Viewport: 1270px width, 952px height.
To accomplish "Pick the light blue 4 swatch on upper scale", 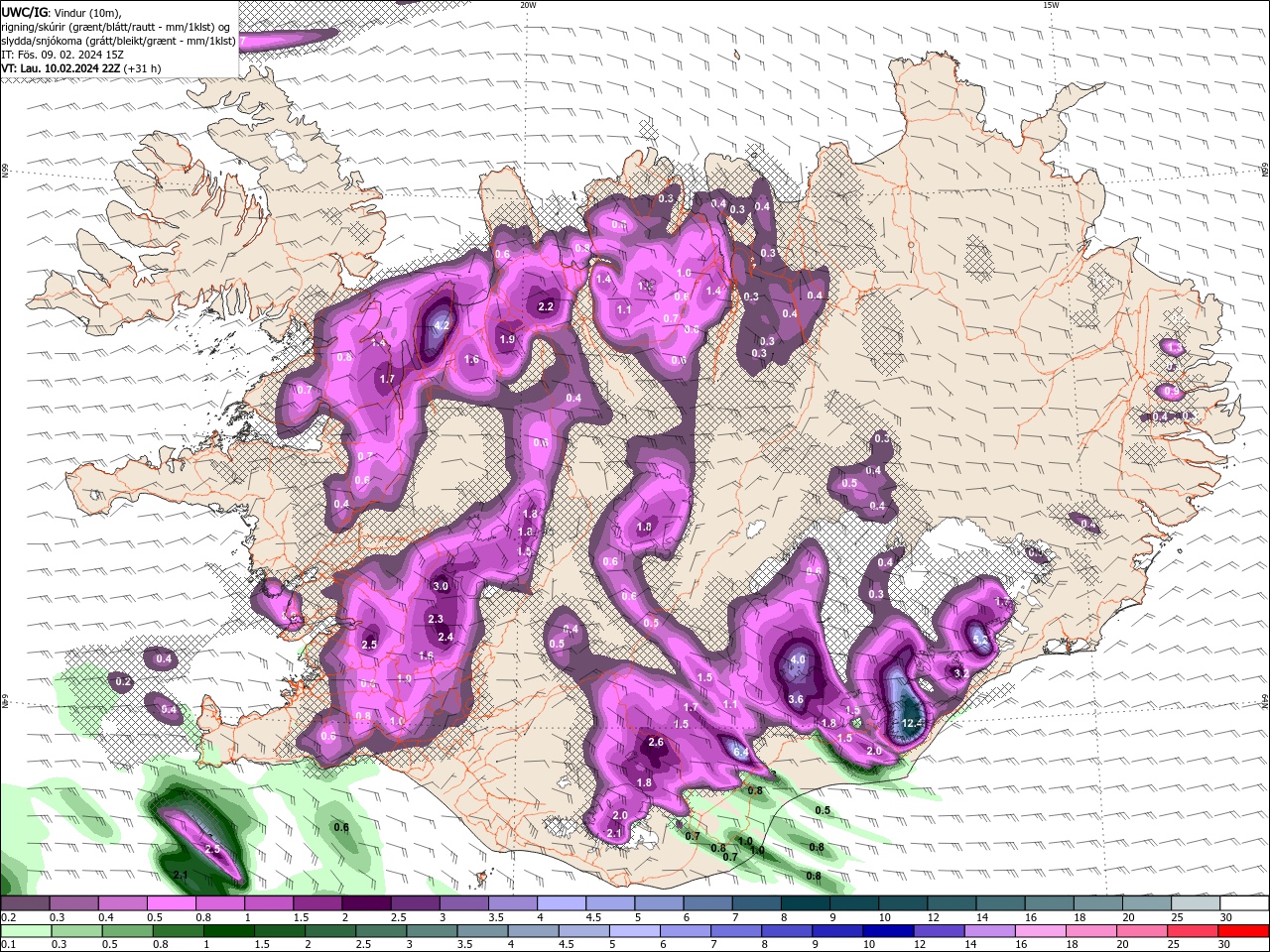I will coord(561,903).
